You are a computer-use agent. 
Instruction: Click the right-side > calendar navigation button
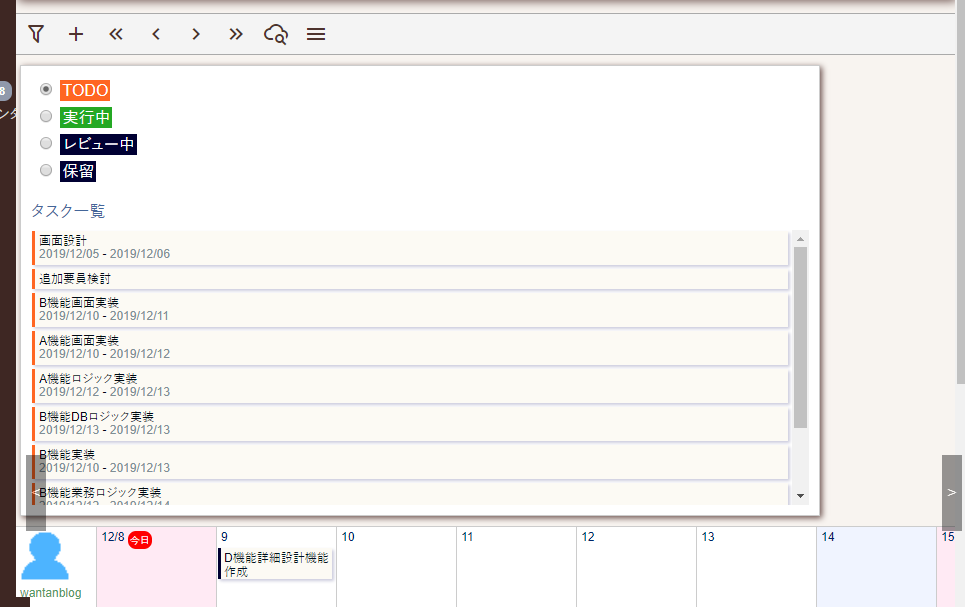(x=951, y=492)
